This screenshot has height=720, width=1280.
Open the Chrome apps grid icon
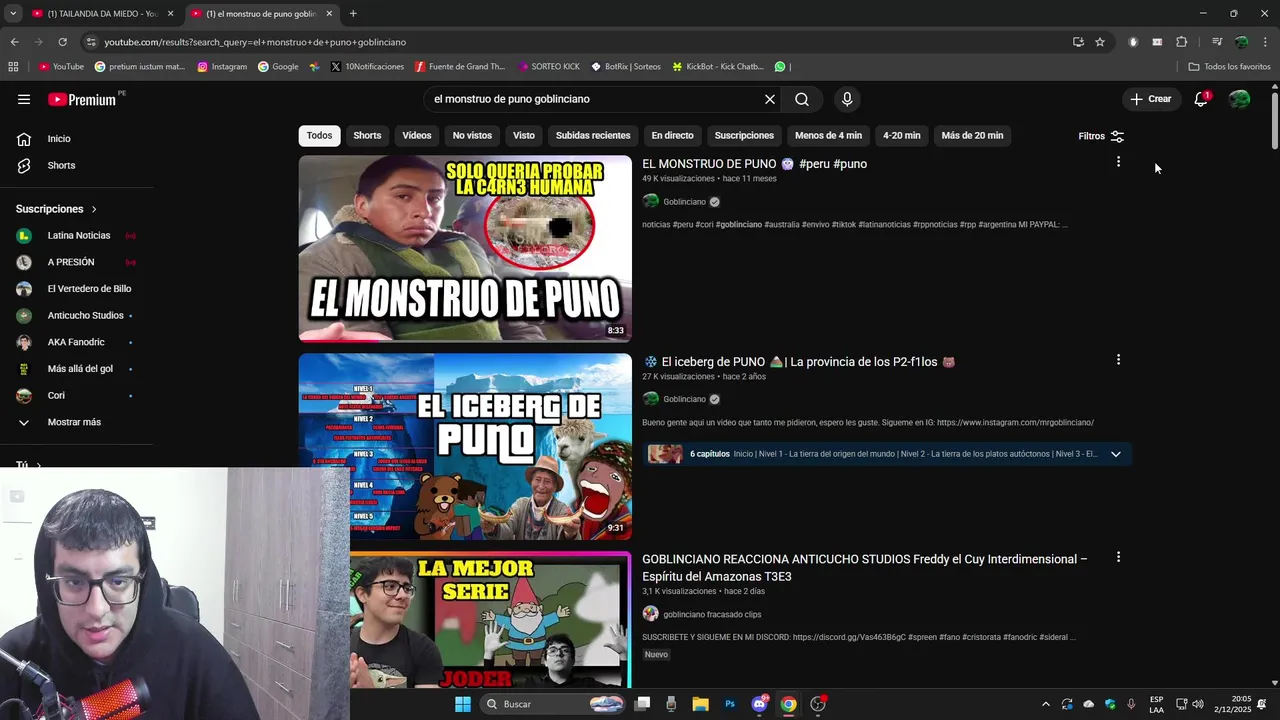pyautogui.click(x=13, y=67)
